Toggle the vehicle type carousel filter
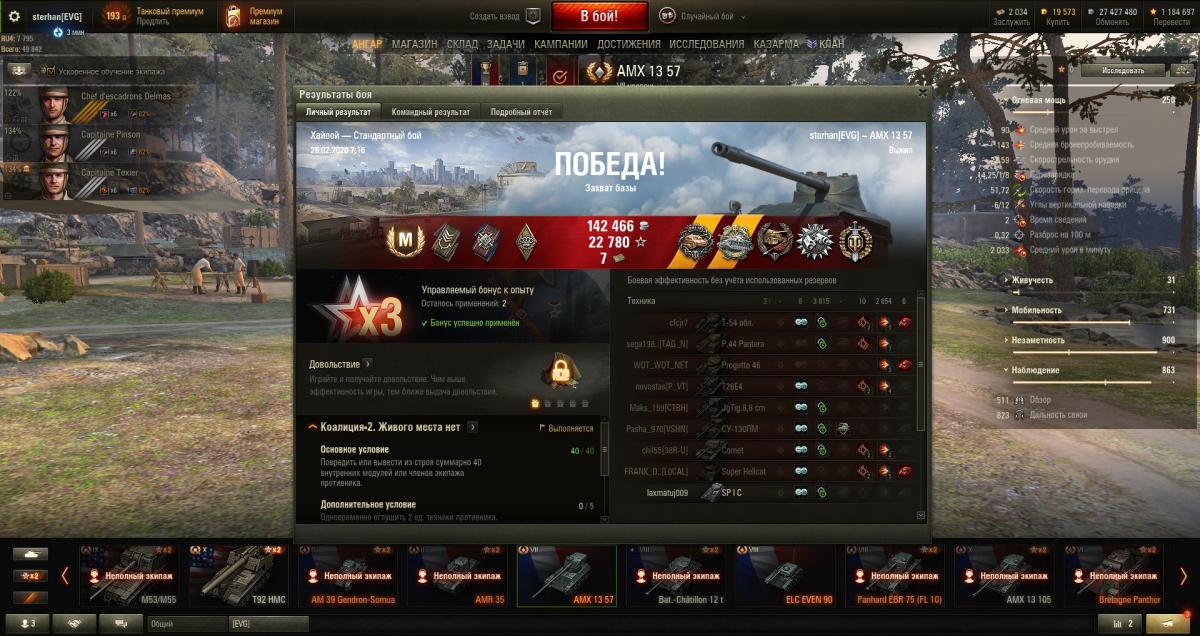The image size is (1200, 636). pyautogui.click(x=32, y=554)
